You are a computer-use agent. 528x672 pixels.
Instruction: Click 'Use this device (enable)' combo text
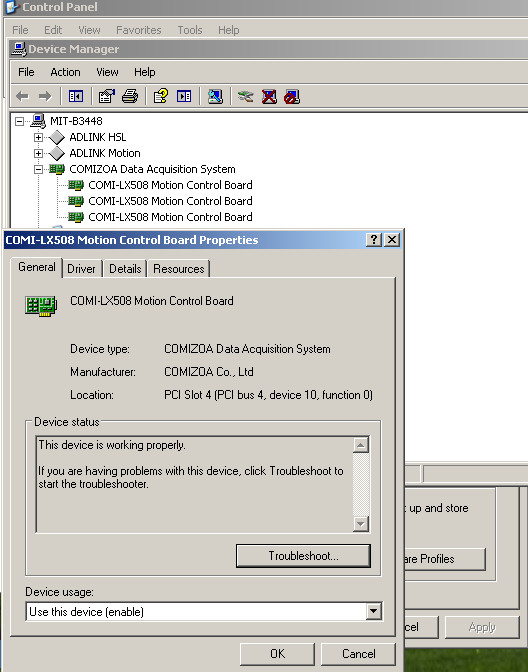tap(86, 612)
